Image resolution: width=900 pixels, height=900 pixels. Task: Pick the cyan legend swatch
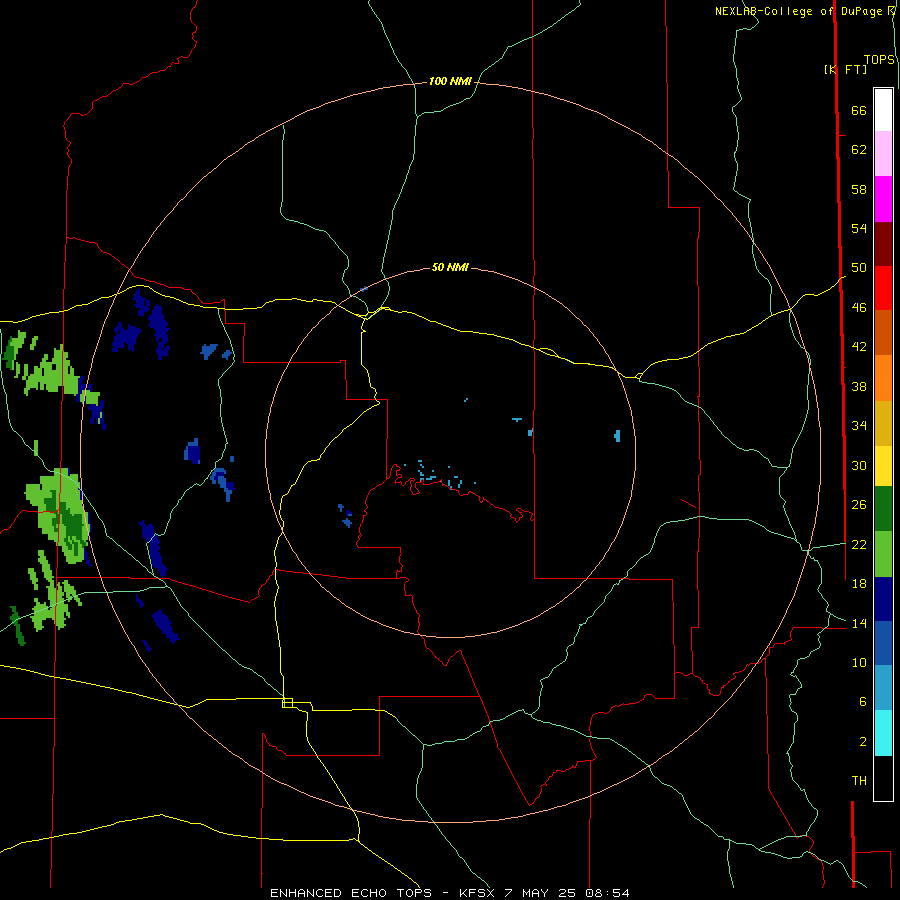883,733
